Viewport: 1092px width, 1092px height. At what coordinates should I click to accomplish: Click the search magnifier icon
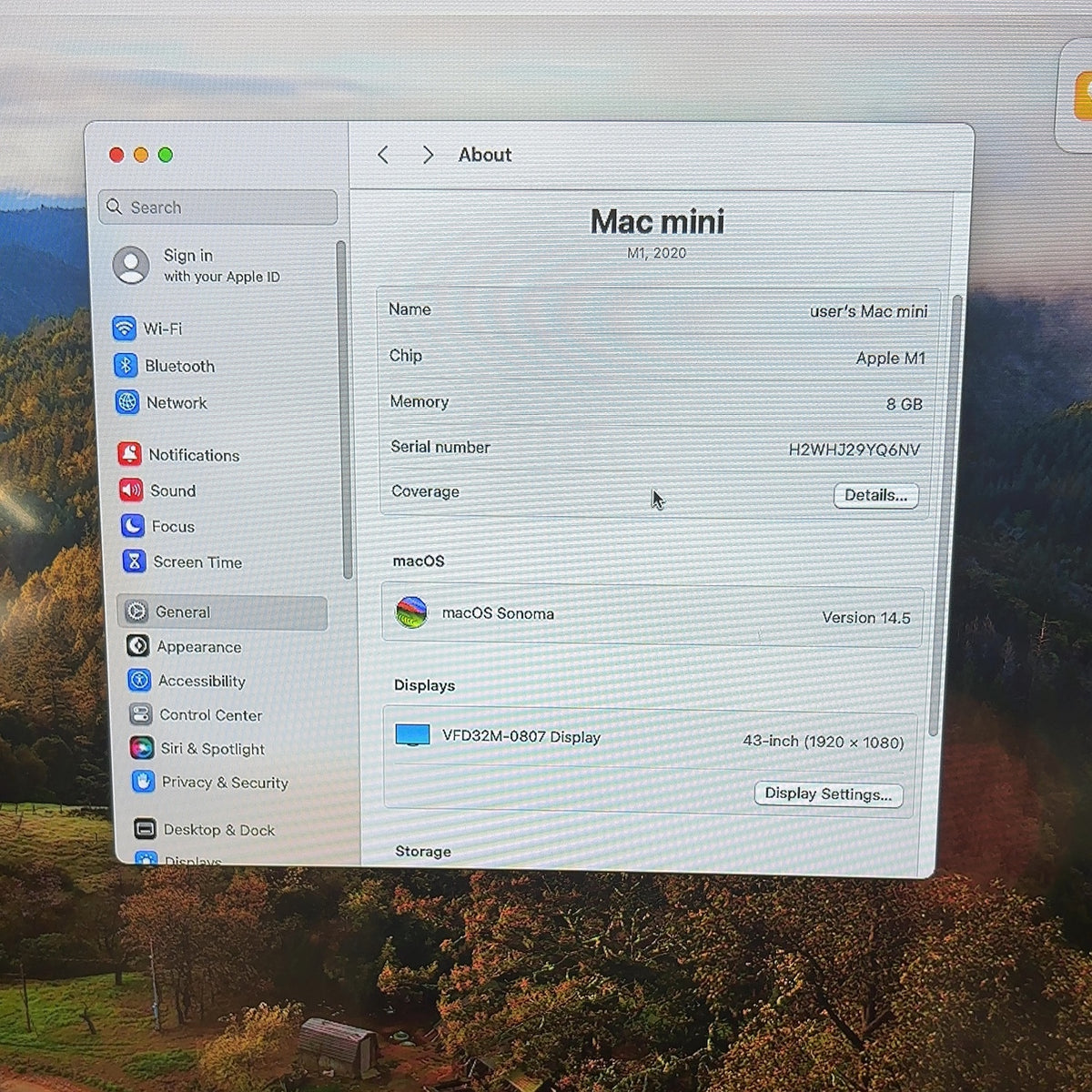[x=114, y=207]
